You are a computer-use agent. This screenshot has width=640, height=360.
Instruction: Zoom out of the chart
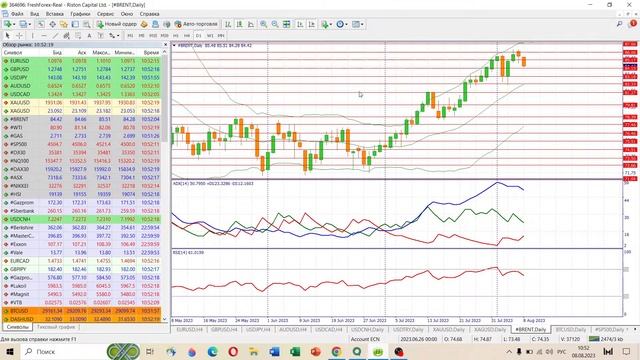(275, 24)
